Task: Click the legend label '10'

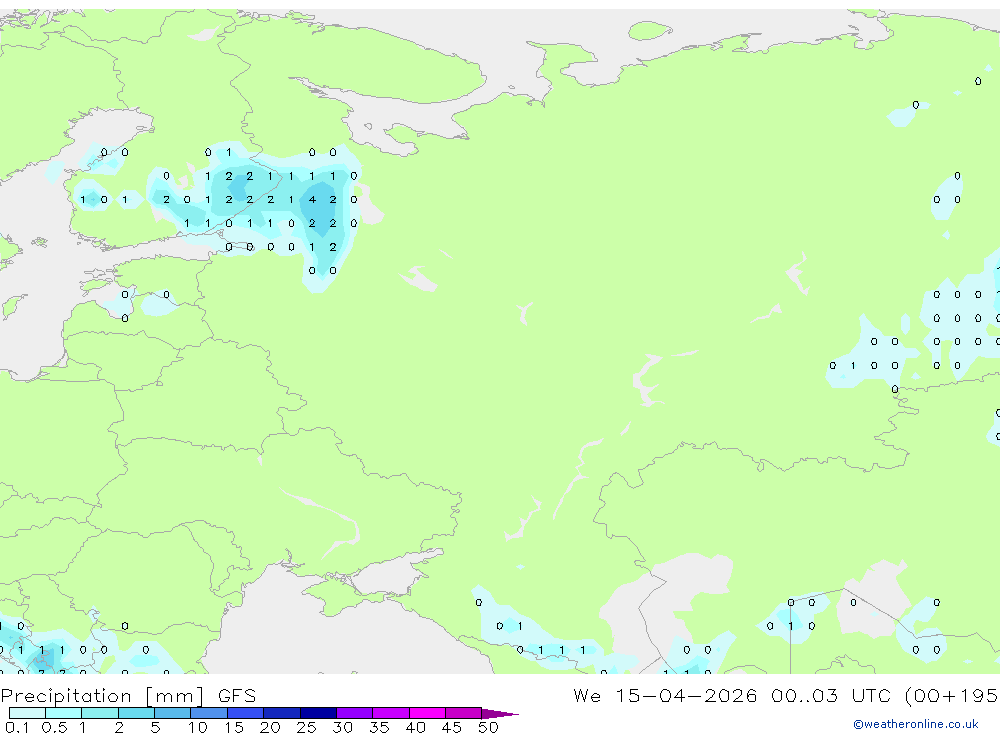Action: 198,727
